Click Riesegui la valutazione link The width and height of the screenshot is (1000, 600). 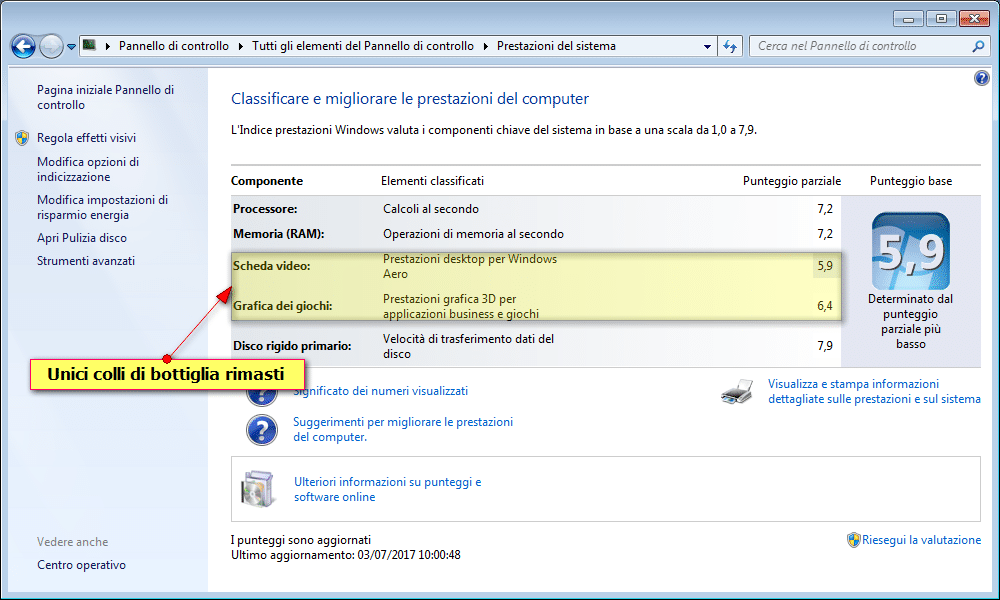click(x=921, y=539)
